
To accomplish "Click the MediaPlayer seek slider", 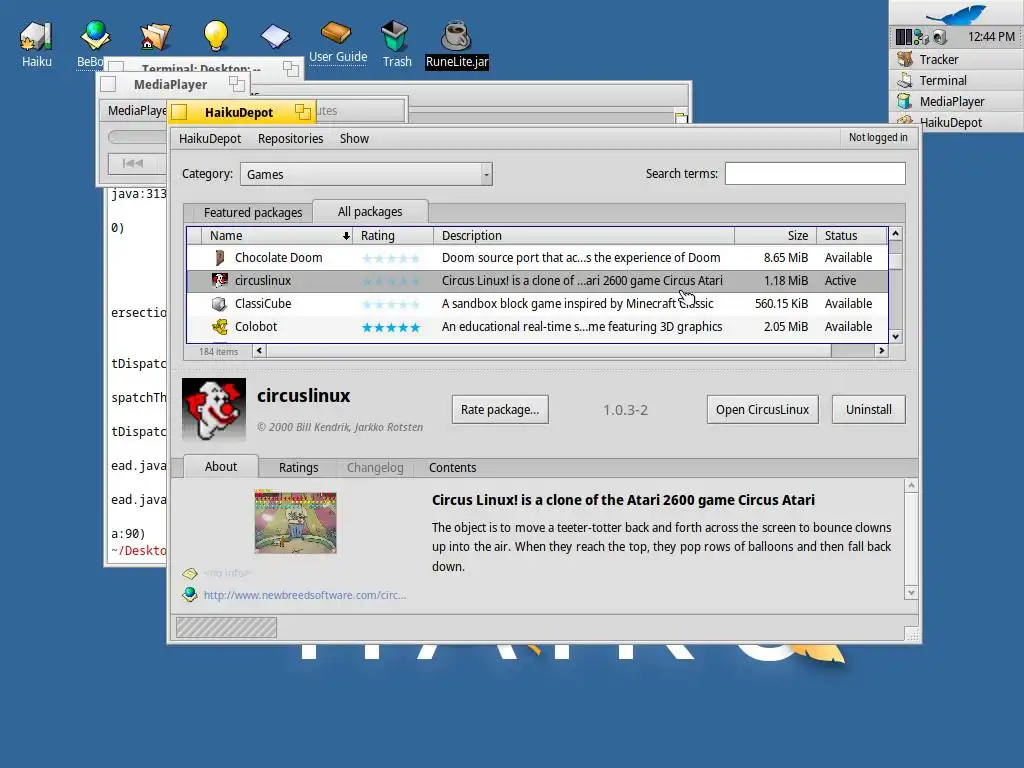I will tap(137, 136).
